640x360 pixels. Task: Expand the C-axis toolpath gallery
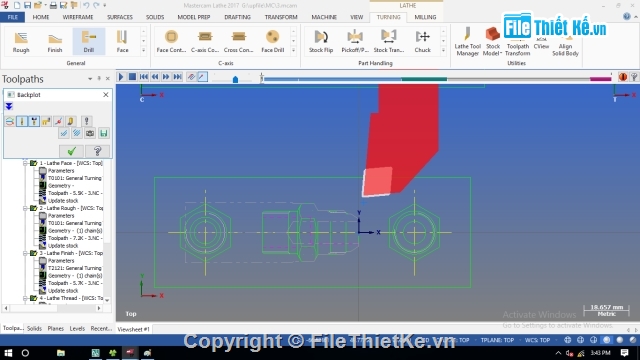click(293, 51)
